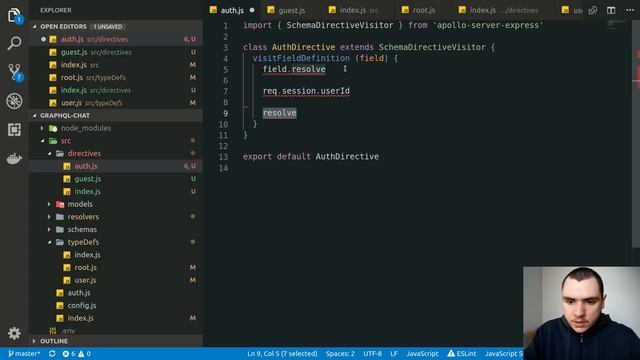Select root.js in typeDefs folder
This screenshot has height=360, width=640.
point(116,267)
